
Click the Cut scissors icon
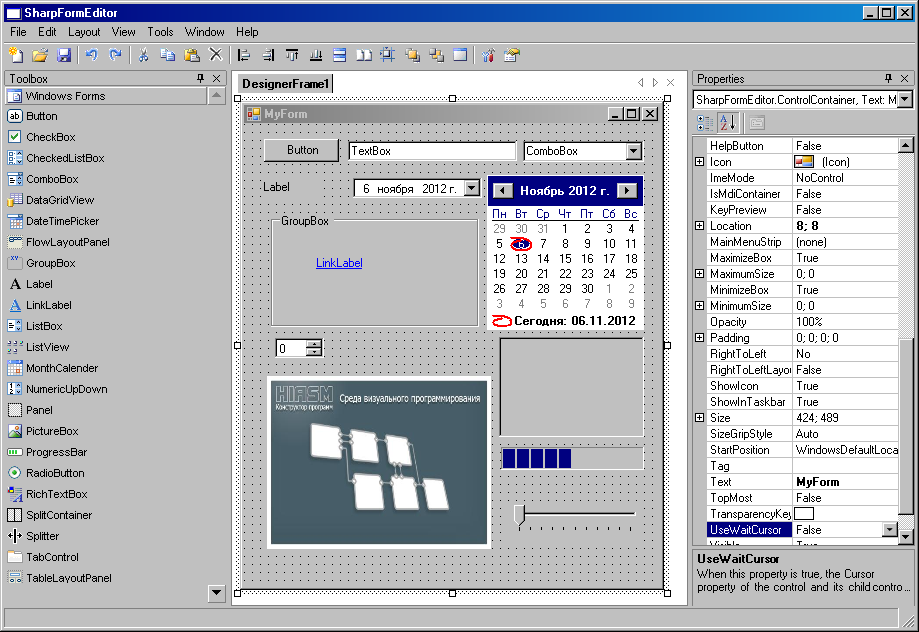tap(143, 55)
